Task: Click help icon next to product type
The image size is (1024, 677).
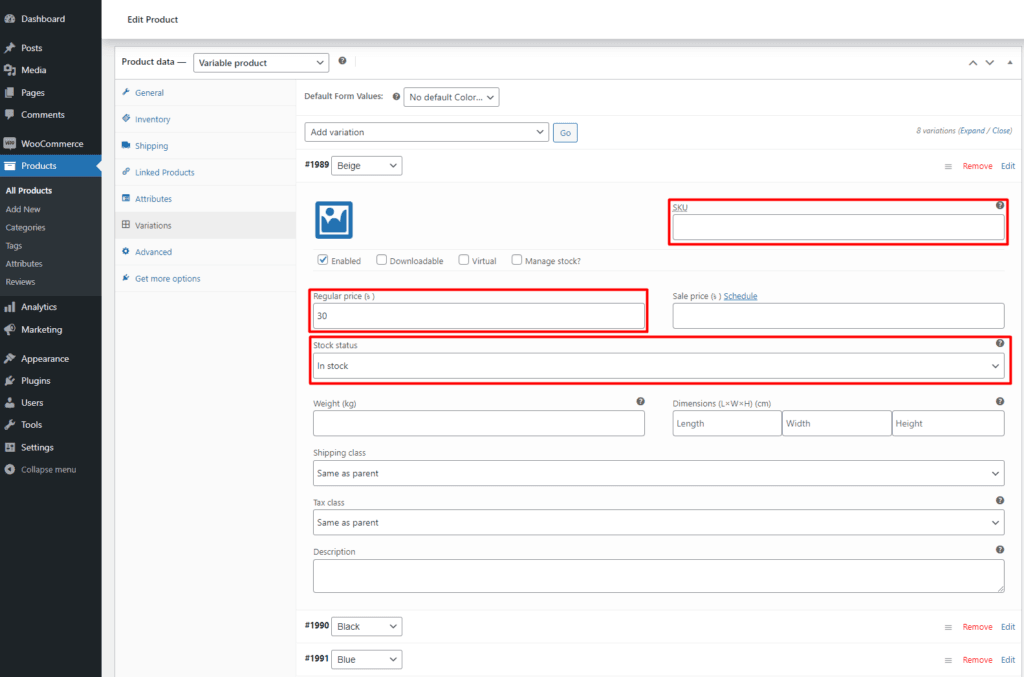Action: tap(342, 61)
